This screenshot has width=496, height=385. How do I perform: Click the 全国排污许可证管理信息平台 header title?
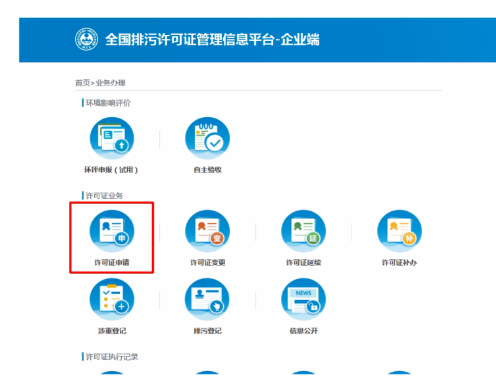tap(190, 39)
